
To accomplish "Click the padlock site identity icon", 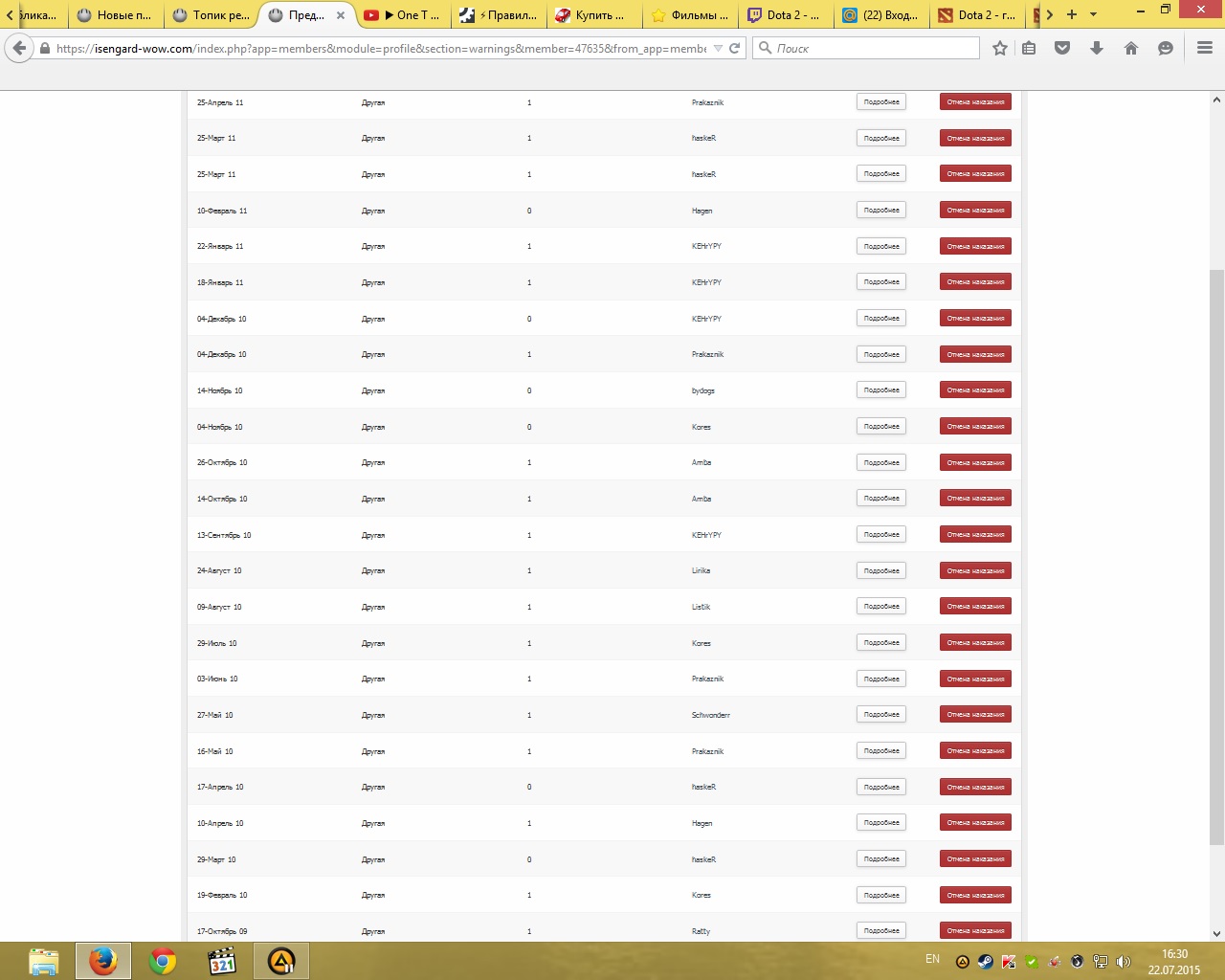I will (44, 48).
